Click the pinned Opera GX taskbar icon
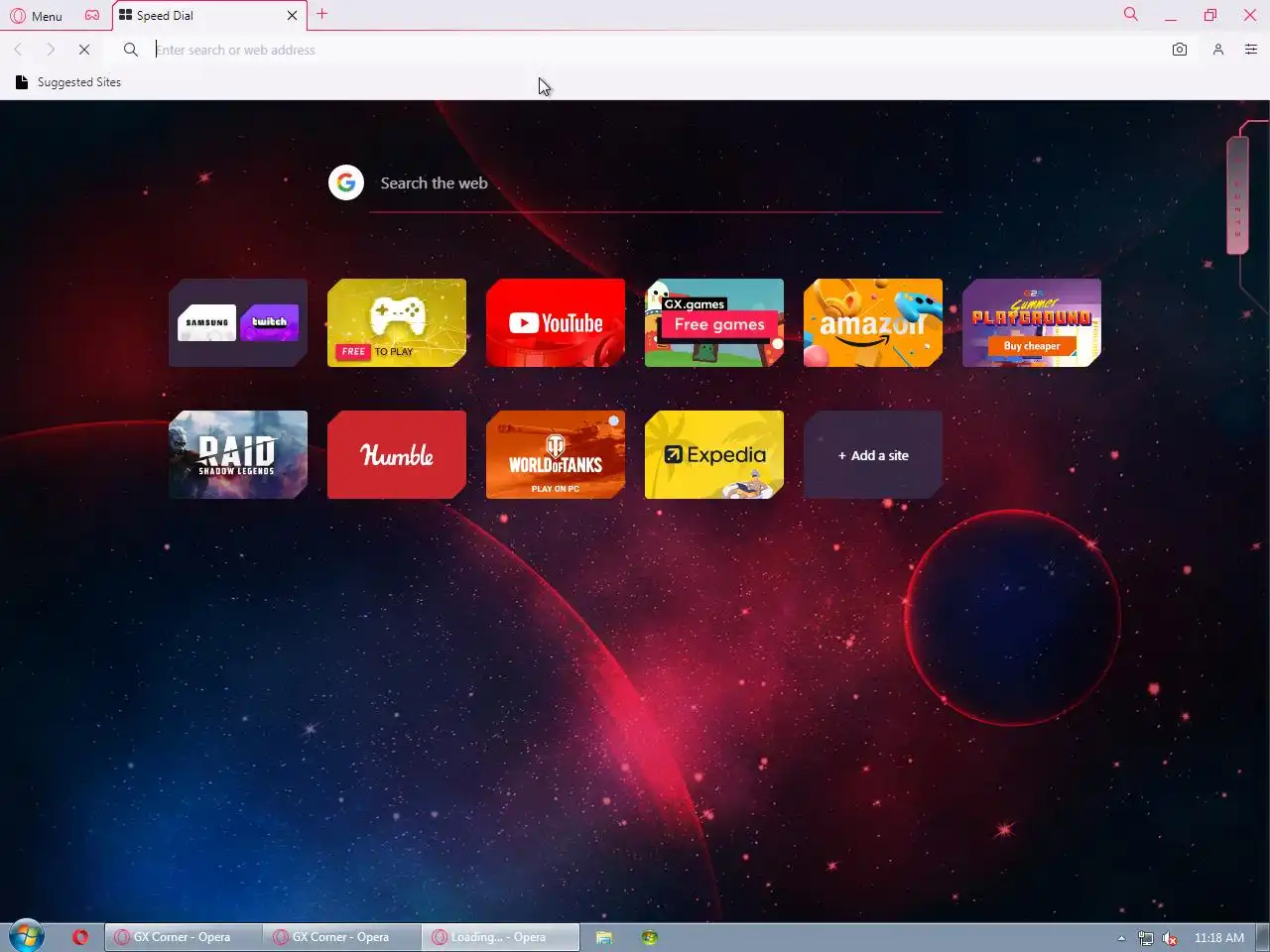 [x=80, y=936]
